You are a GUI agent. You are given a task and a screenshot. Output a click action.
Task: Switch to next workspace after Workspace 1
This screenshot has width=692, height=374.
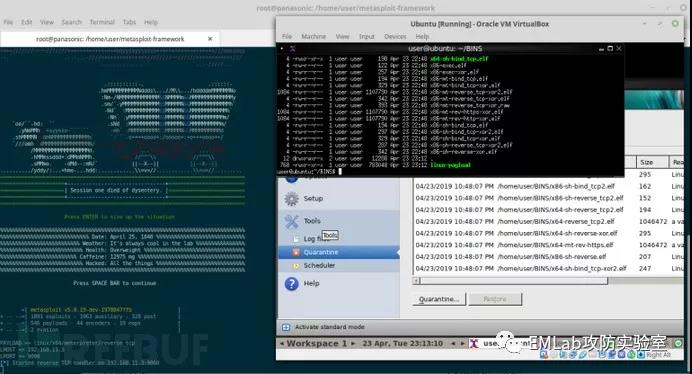click(353, 344)
